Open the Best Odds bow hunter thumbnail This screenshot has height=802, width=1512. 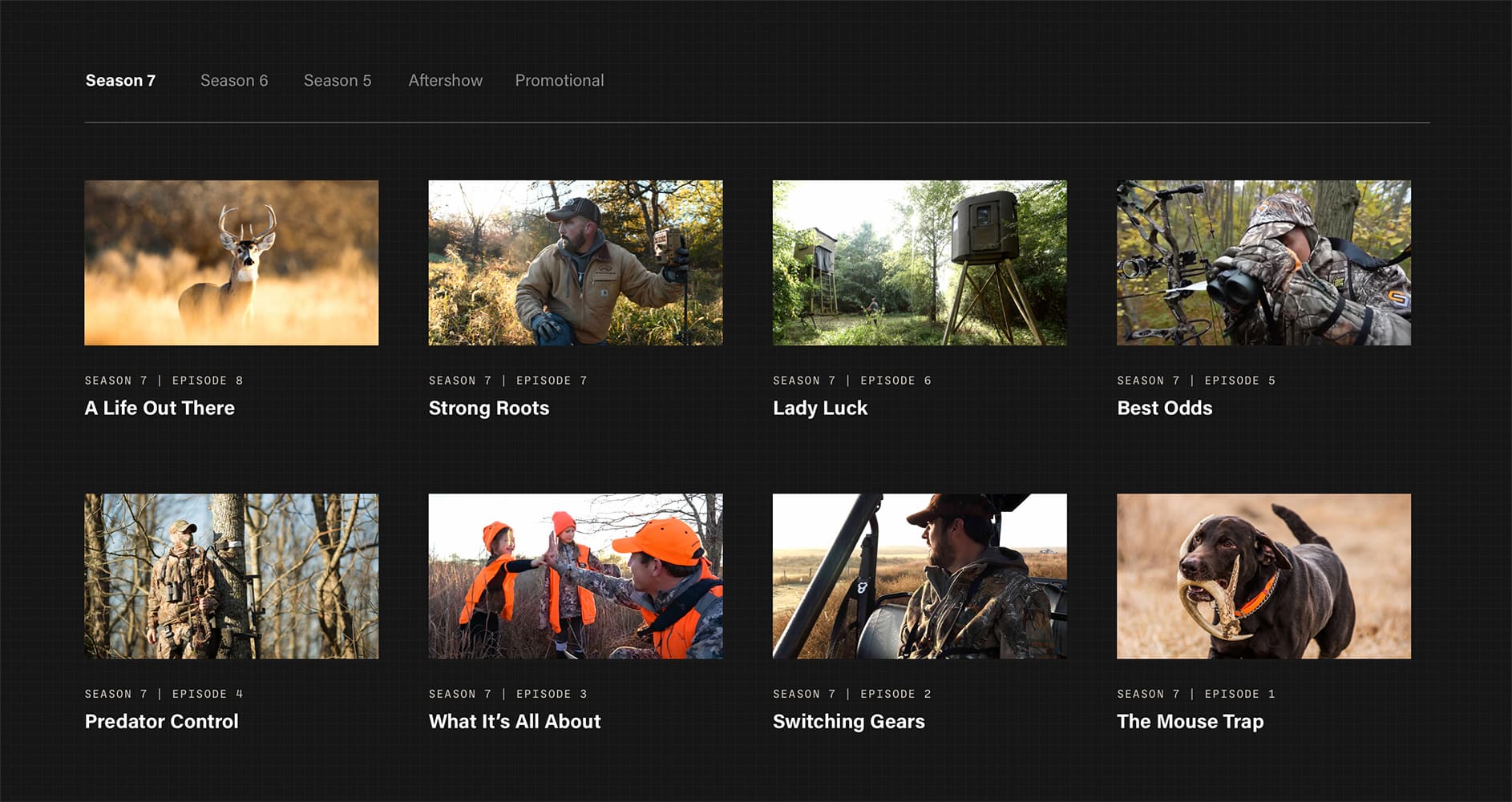(1263, 263)
